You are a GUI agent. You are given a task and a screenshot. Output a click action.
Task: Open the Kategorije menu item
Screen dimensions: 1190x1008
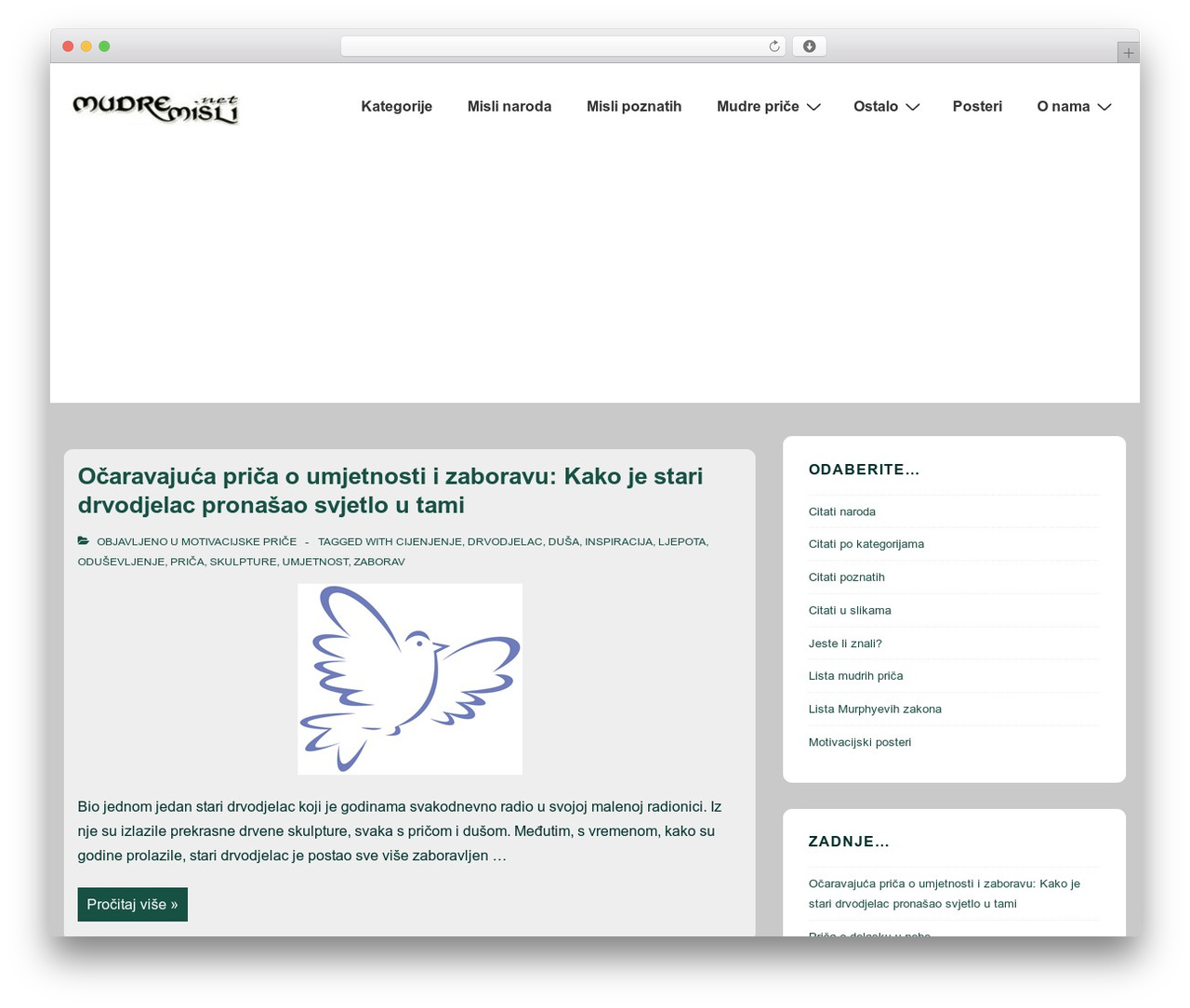[x=397, y=106]
